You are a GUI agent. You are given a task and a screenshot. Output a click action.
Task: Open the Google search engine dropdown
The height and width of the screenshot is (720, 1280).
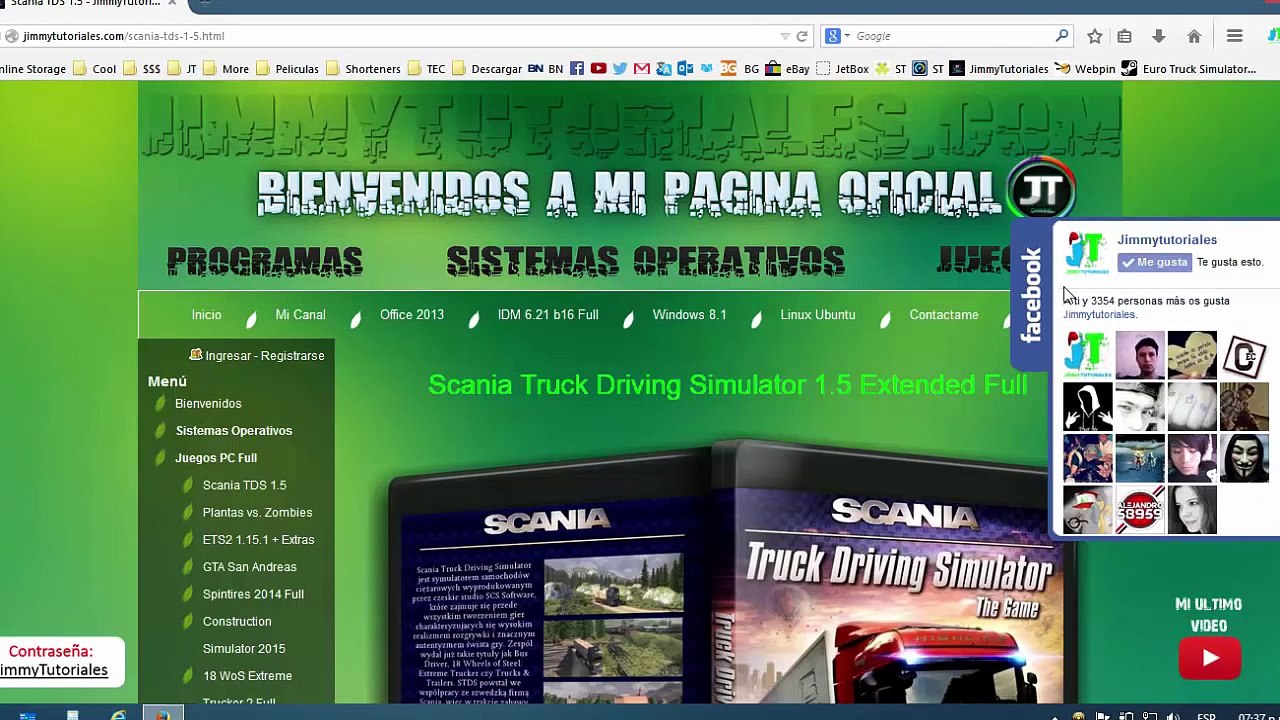tap(838, 36)
